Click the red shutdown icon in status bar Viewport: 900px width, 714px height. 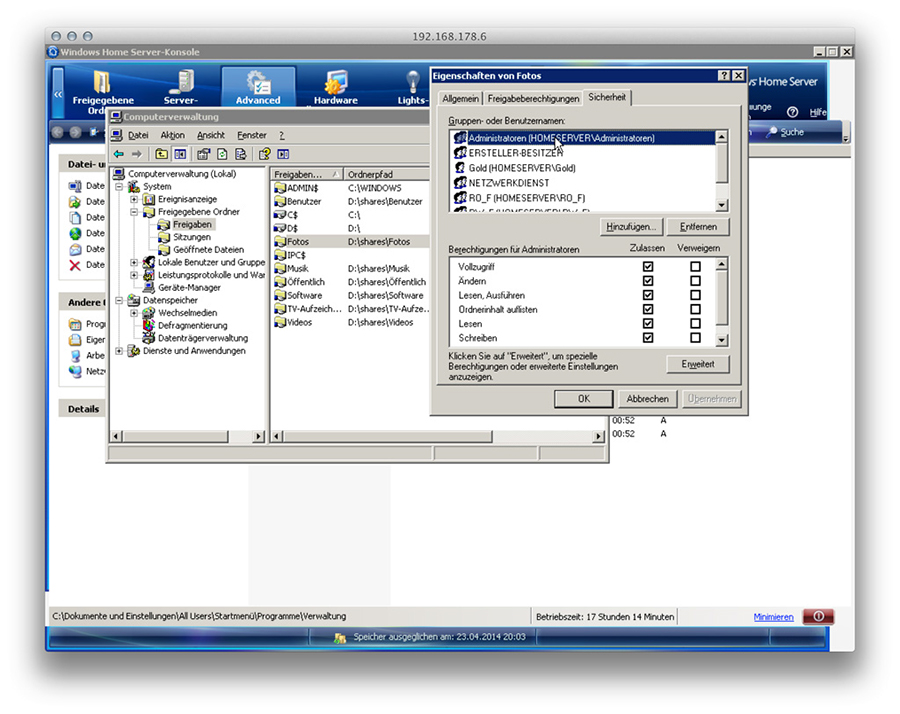[x=817, y=617]
